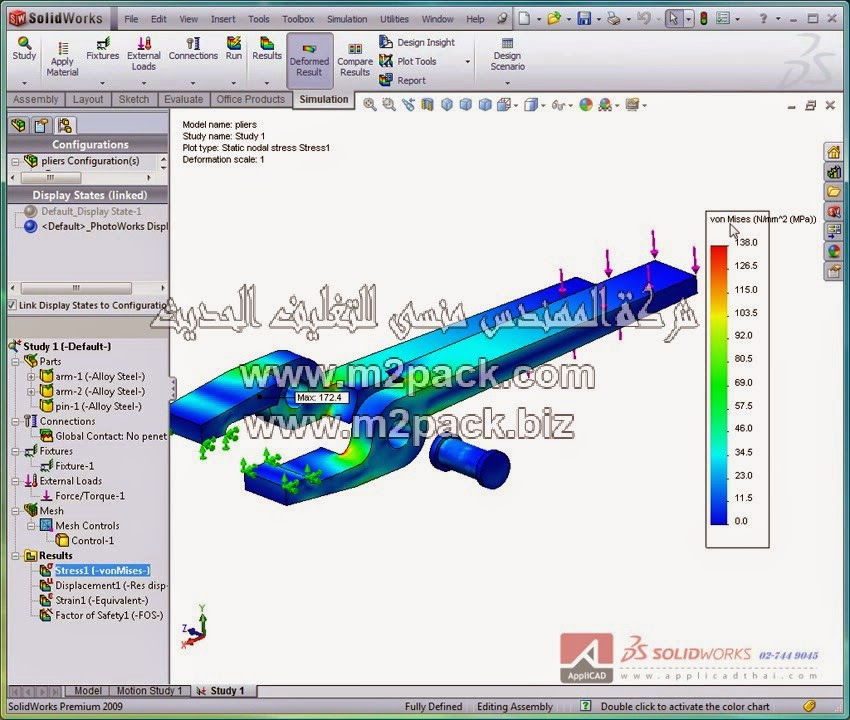The image size is (850, 720).
Task: Open the Results advisor
Action: [267, 49]
